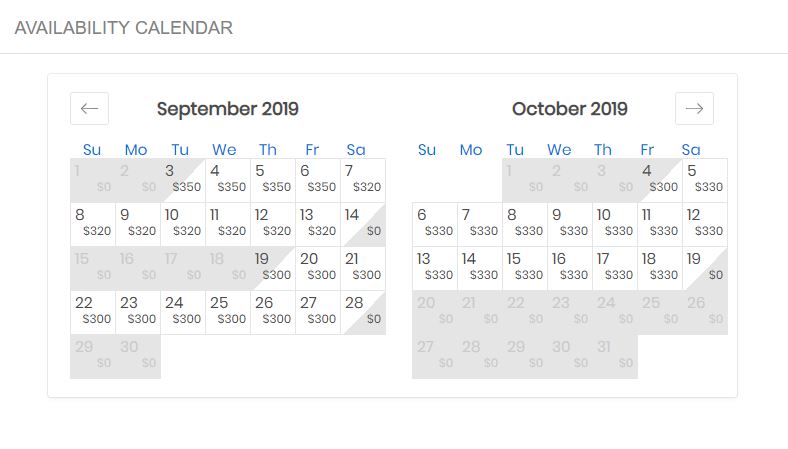Select October 4 priced $300
Screen dimensions: 788x449
tap(659, 180)
